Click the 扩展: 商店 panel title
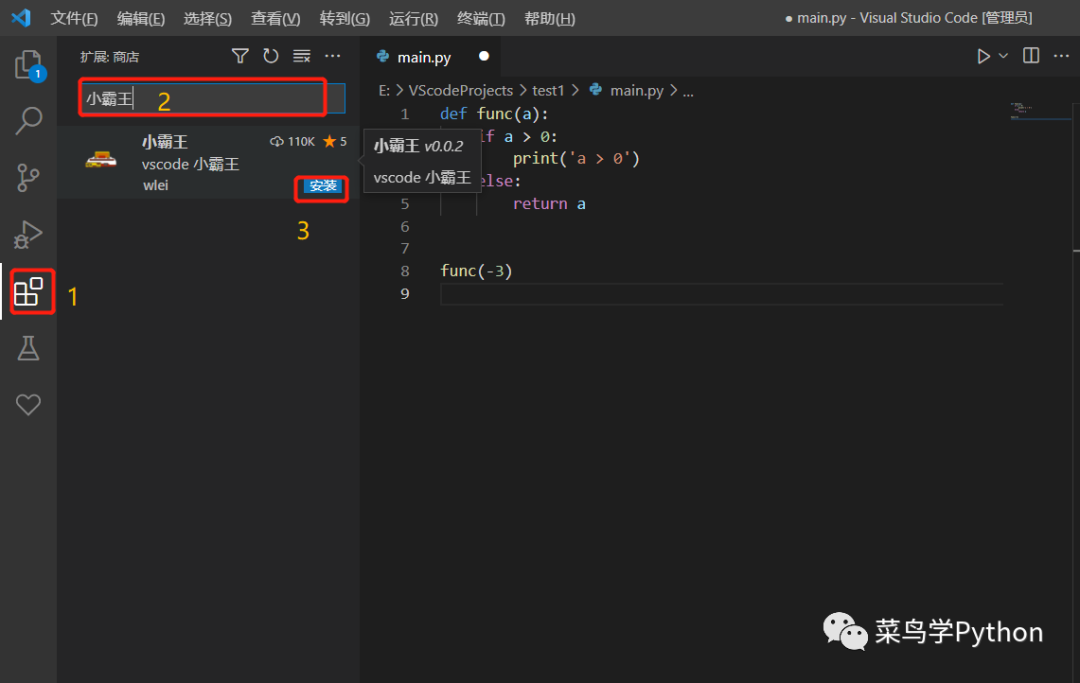Image resolution: width=1080 pixels, height=683 pixels. click(110, 57)
